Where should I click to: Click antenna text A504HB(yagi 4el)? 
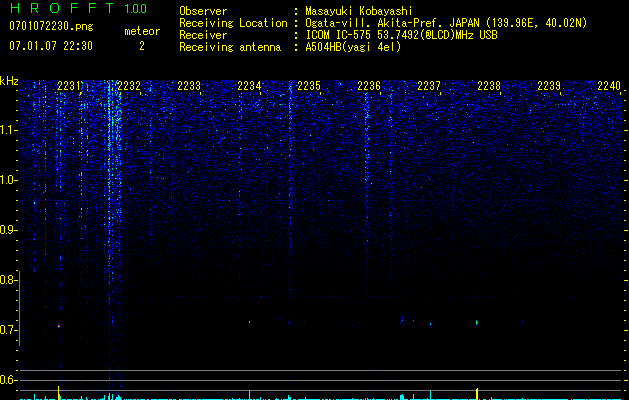point(353,47)
